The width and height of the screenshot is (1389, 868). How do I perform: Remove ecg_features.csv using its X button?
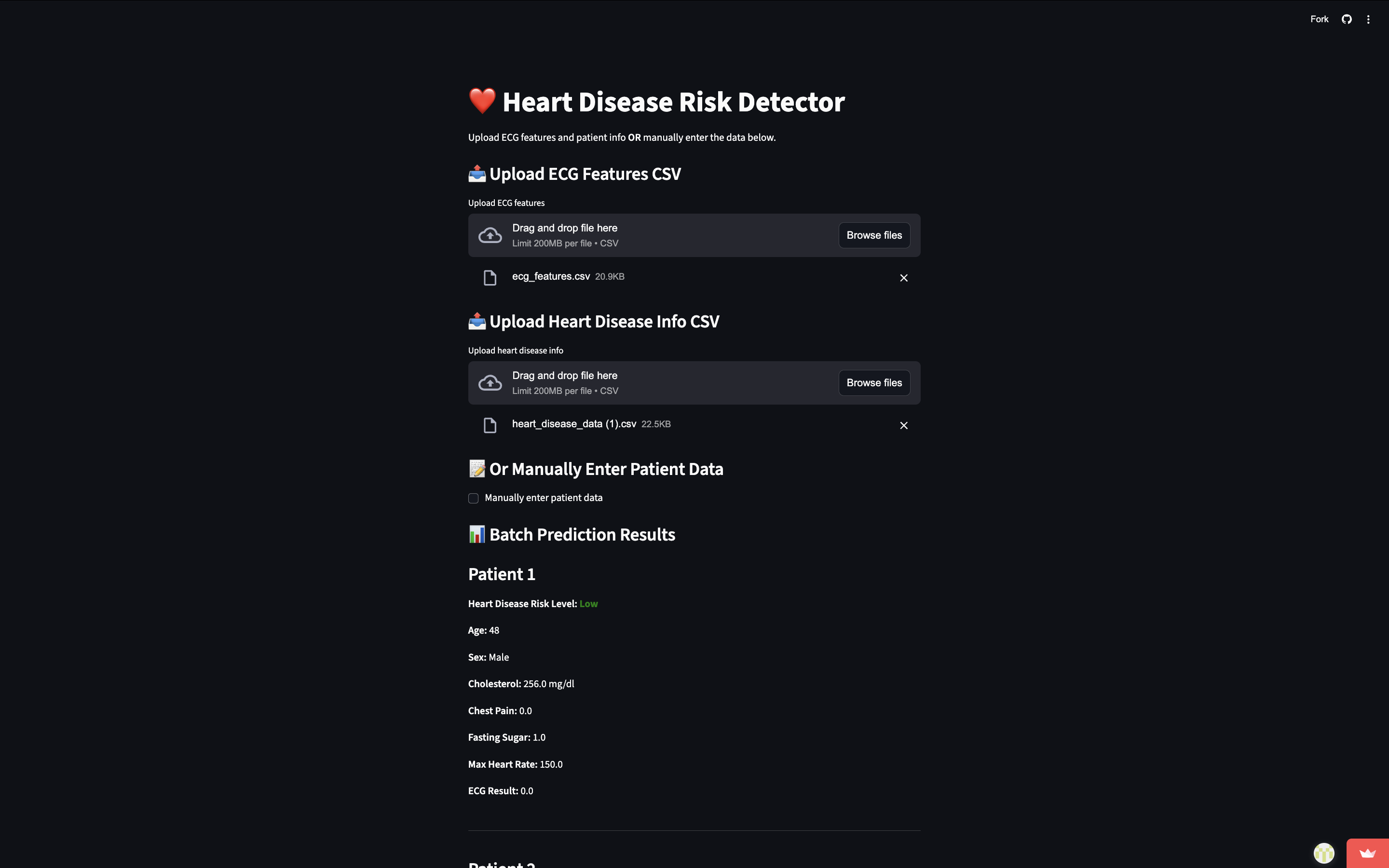(x=903, y=277)
